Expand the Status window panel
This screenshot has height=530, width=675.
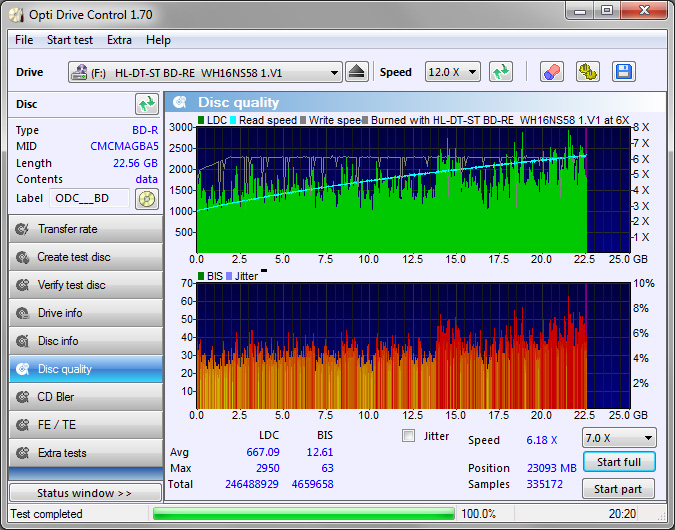tap(84, 493)
